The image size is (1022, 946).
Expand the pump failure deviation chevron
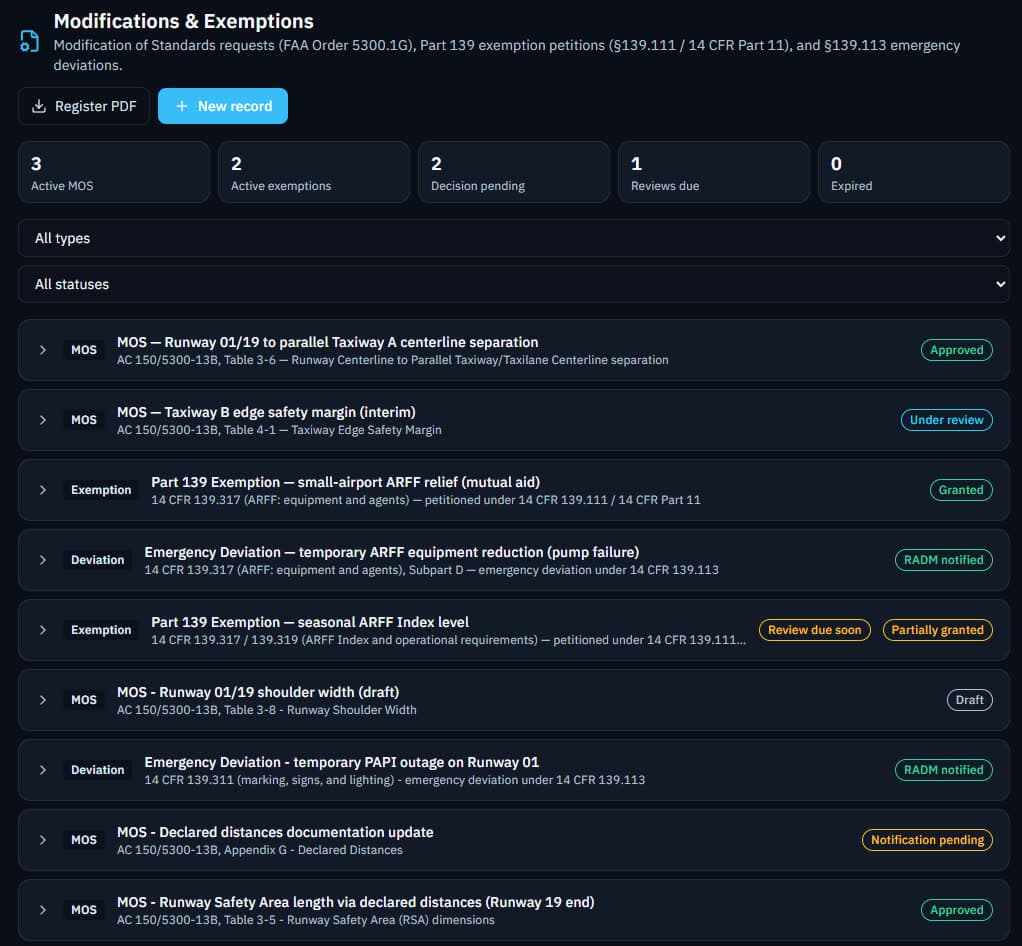(42, 560)
